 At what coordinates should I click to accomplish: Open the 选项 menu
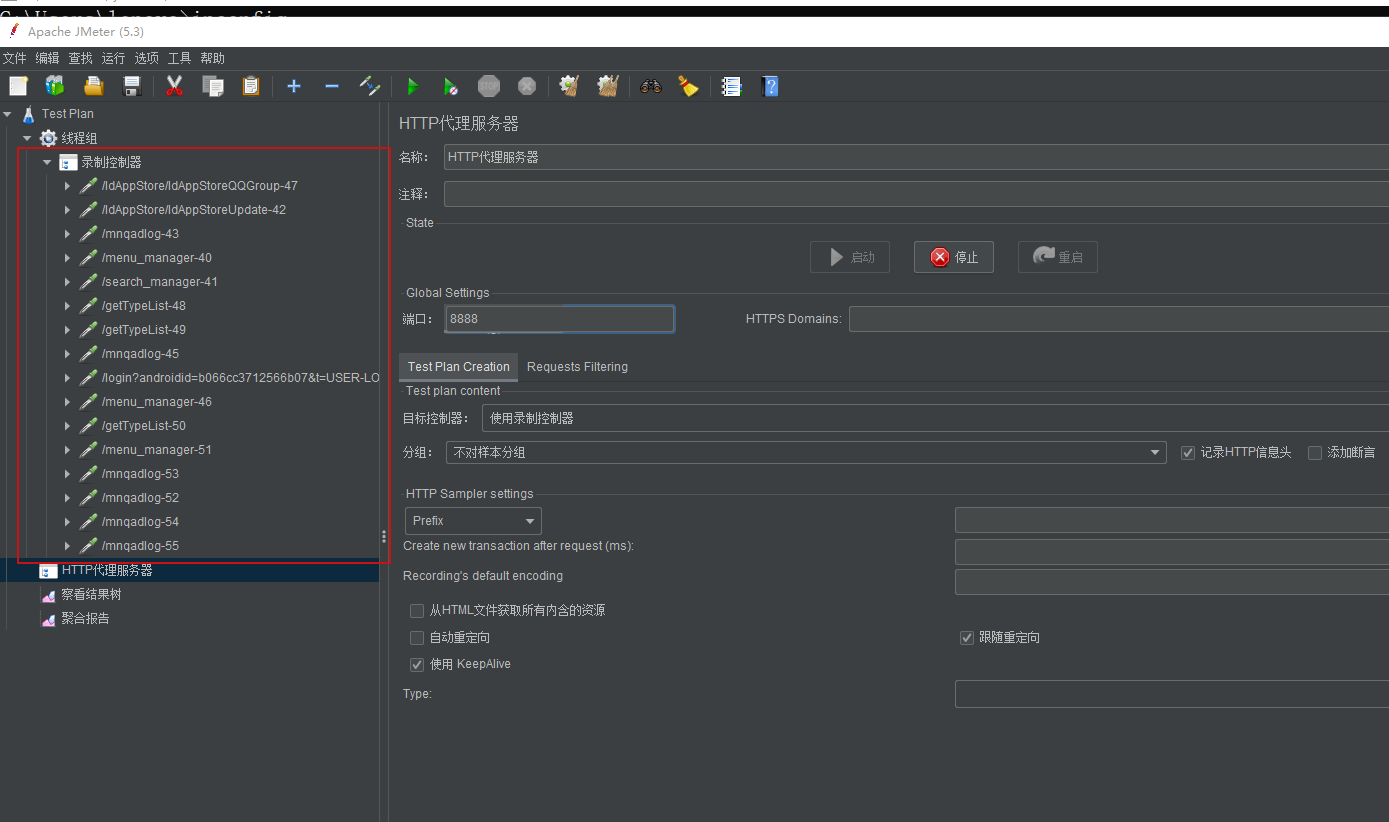click(x=146, y=59)
